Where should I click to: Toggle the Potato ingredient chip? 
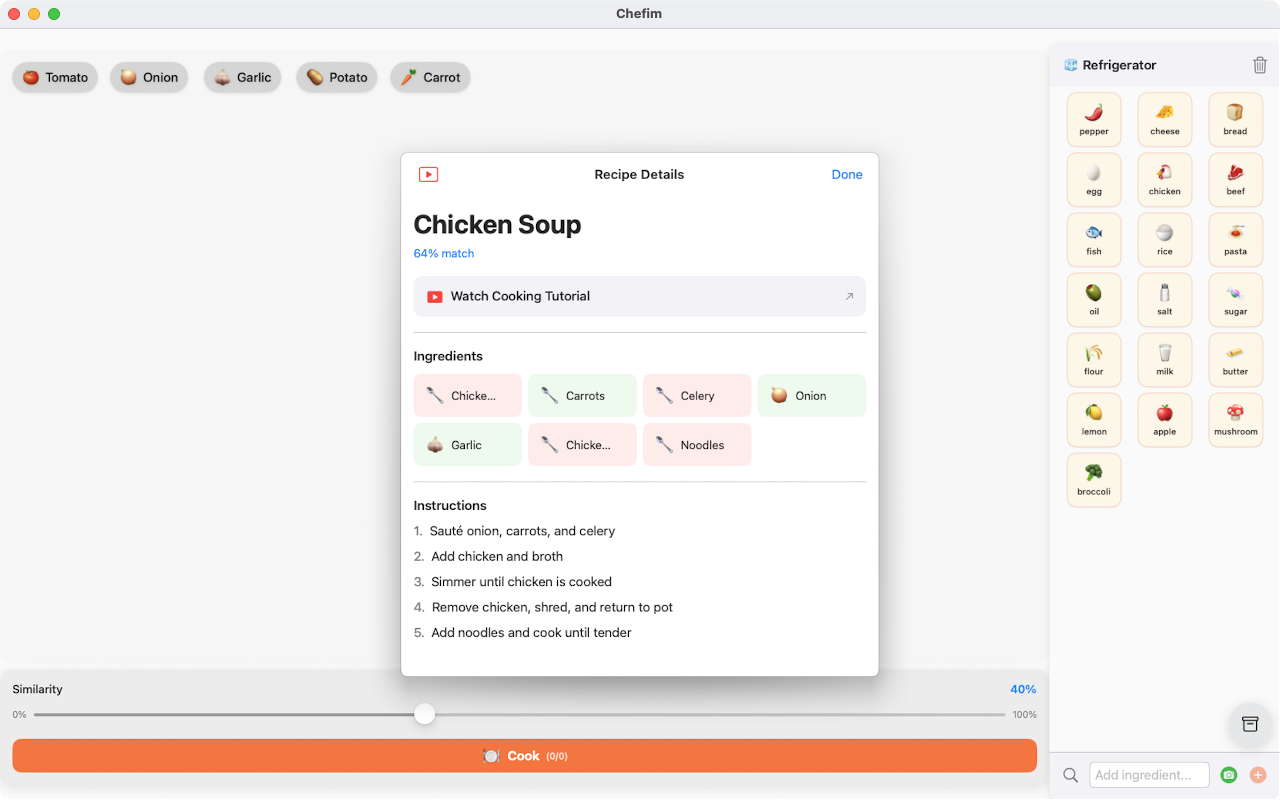pos(336,77)
